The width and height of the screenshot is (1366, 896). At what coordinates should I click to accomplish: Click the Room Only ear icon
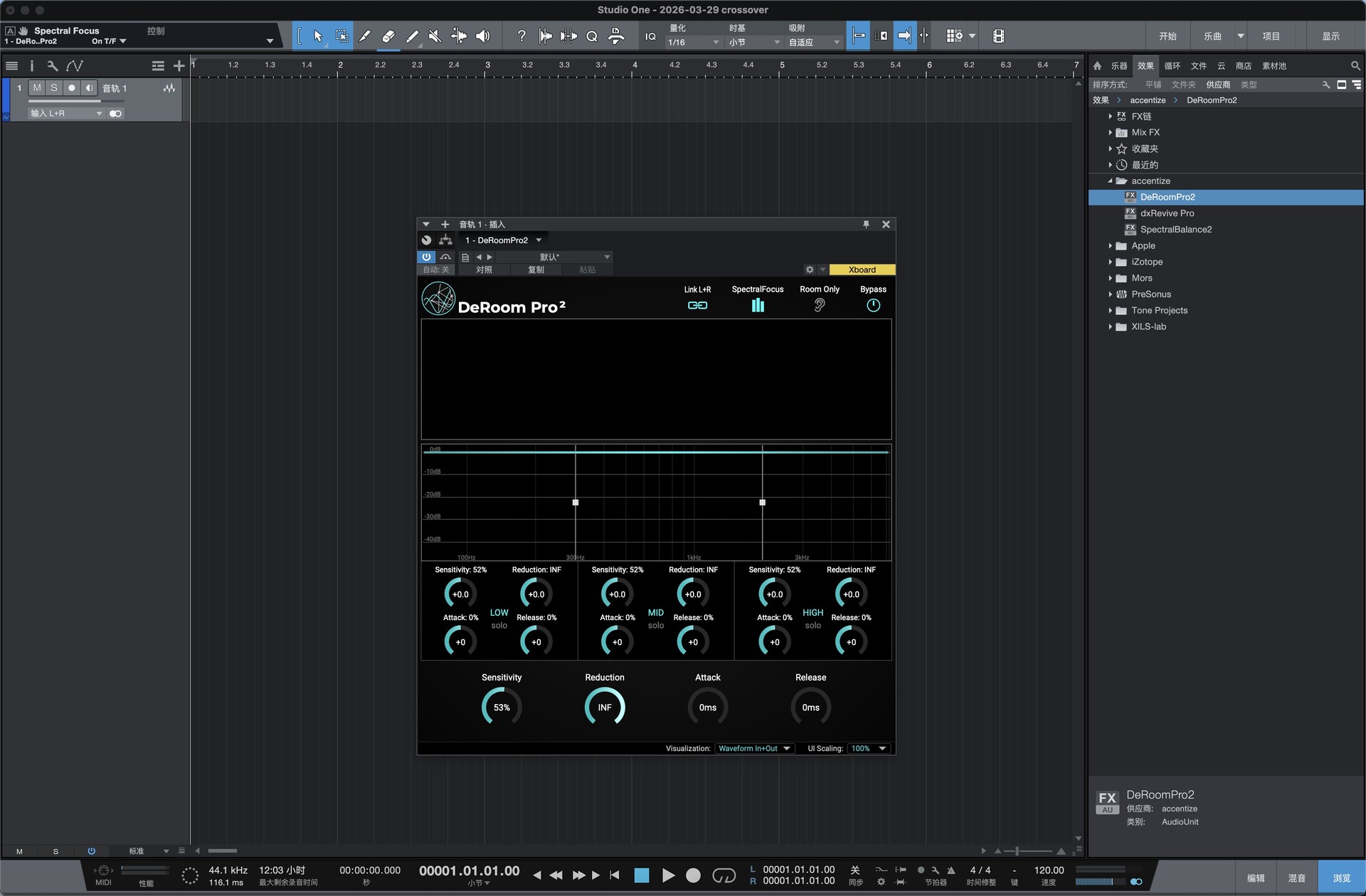(x=820, y=305)
